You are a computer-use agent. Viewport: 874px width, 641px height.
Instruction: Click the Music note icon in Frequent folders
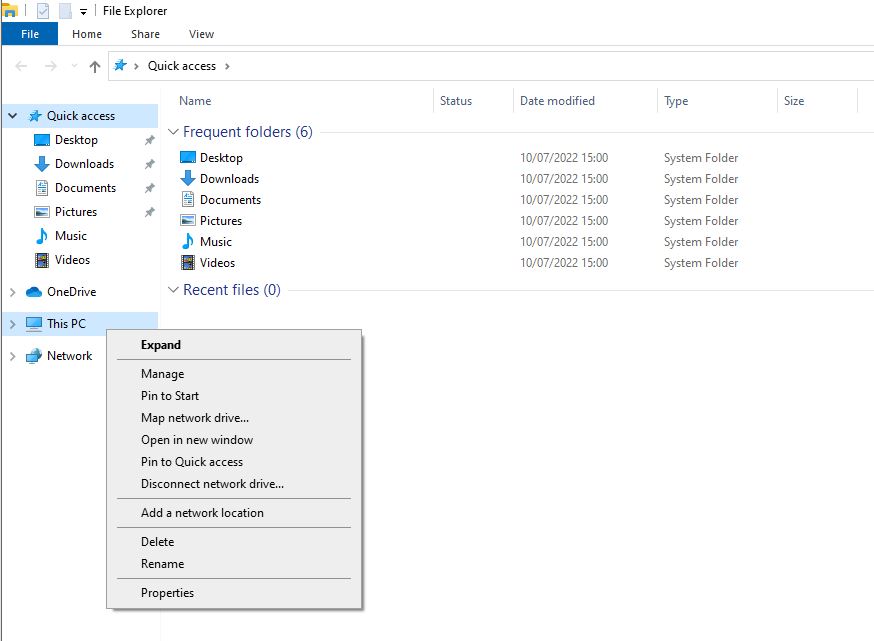click(x=188, y=242)
